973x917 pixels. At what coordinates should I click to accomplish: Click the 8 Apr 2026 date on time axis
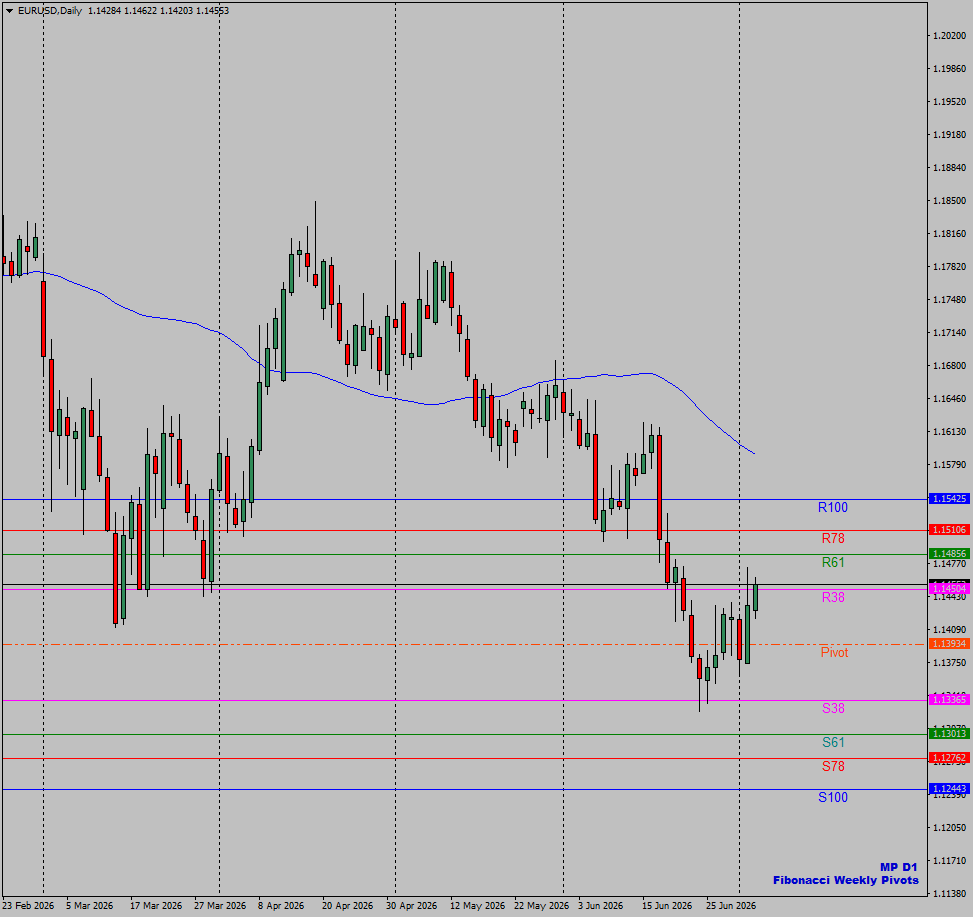281,906
